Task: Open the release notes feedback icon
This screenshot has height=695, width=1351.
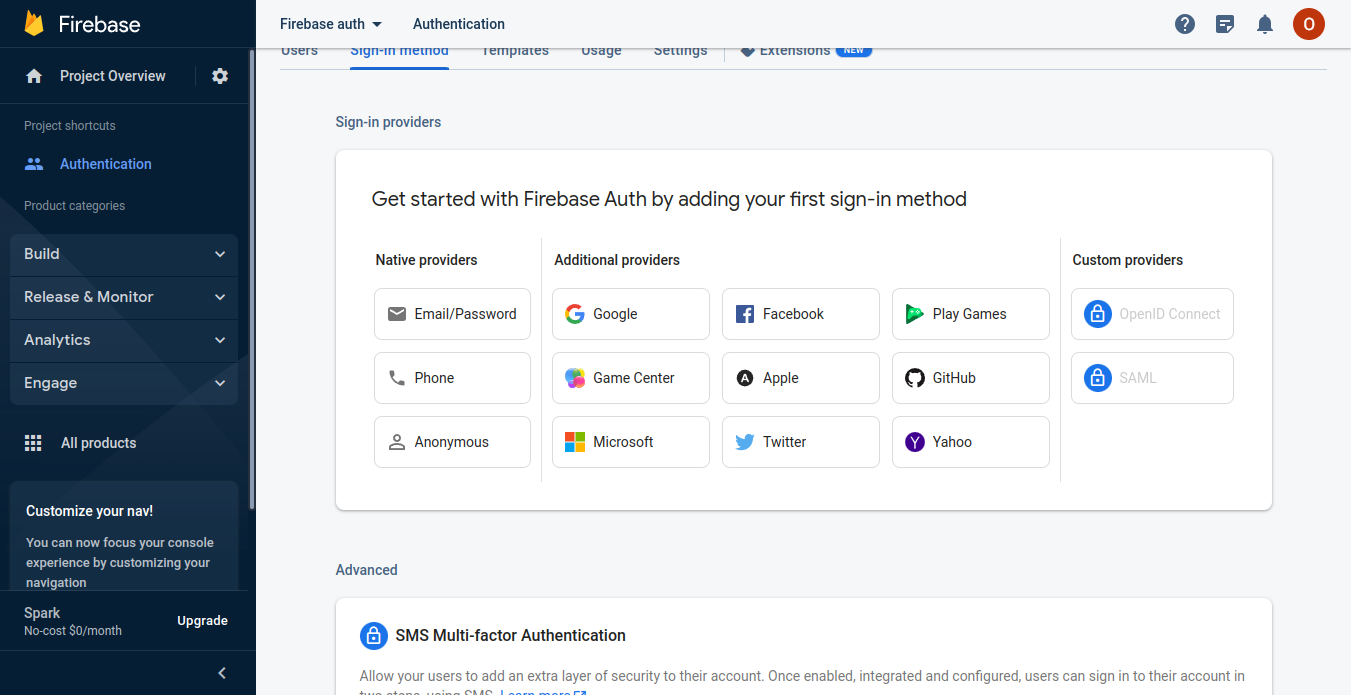Action: click(x=1225, y=24)
